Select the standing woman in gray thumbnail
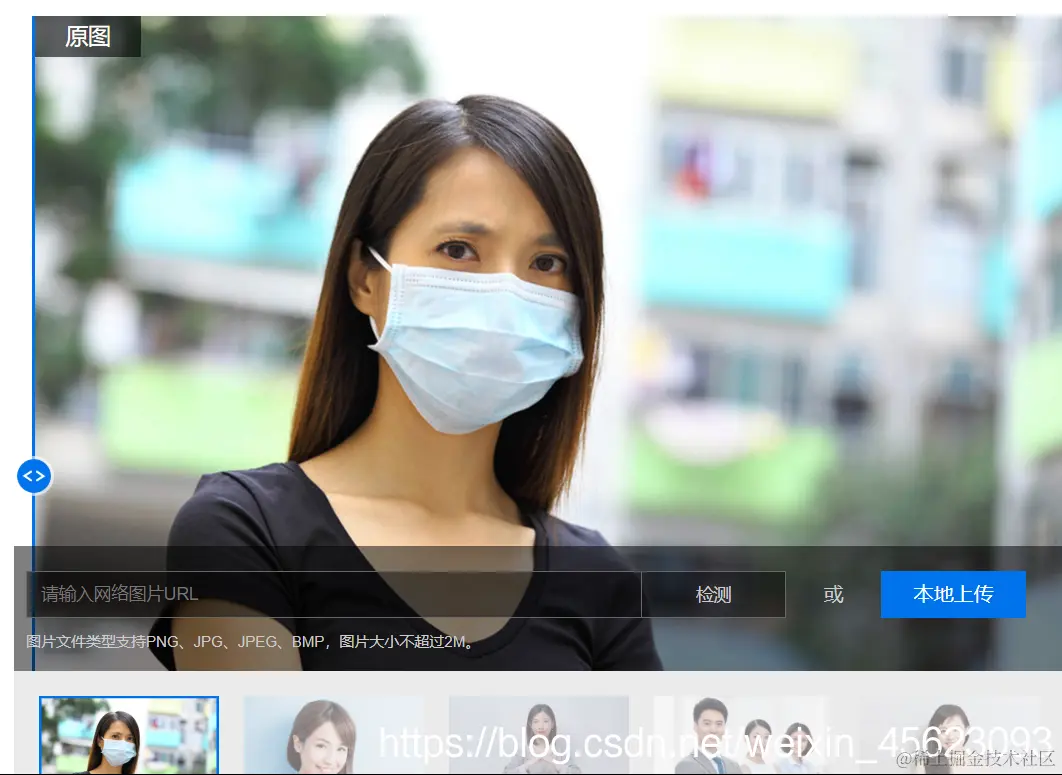Screen dimensions: 1062x775 pos(538,735)
